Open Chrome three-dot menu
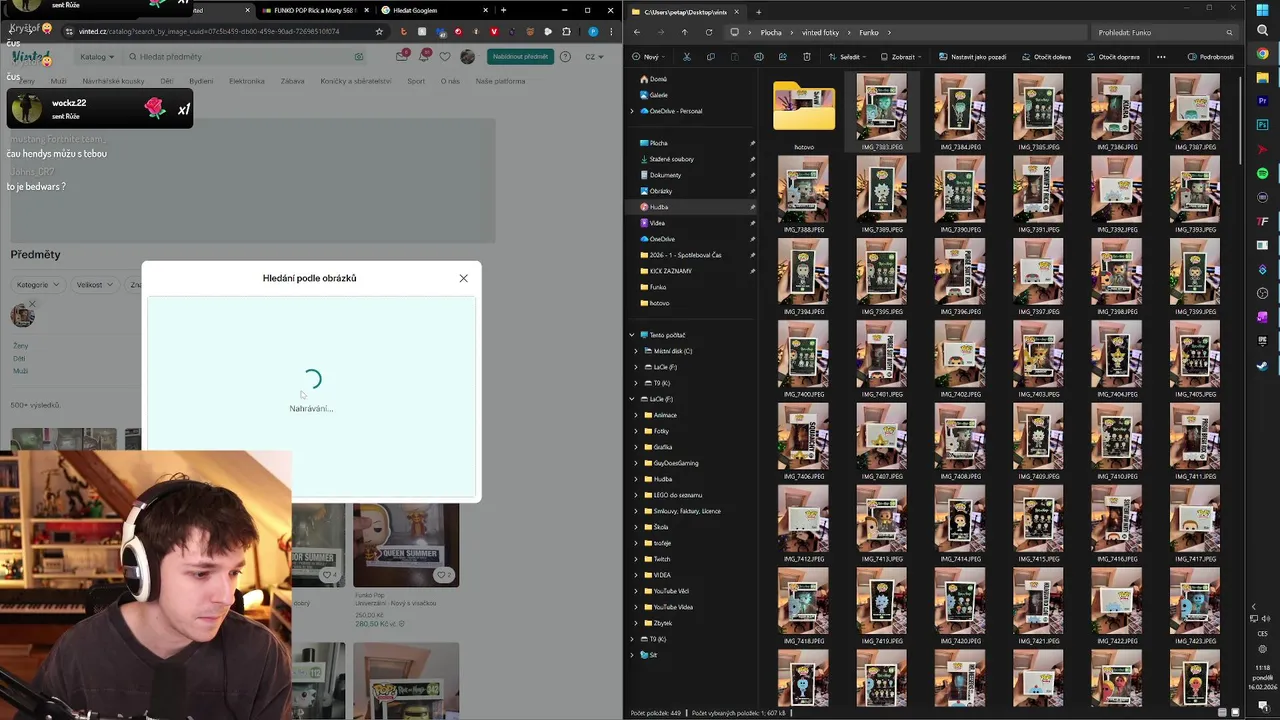 [611, 31]
